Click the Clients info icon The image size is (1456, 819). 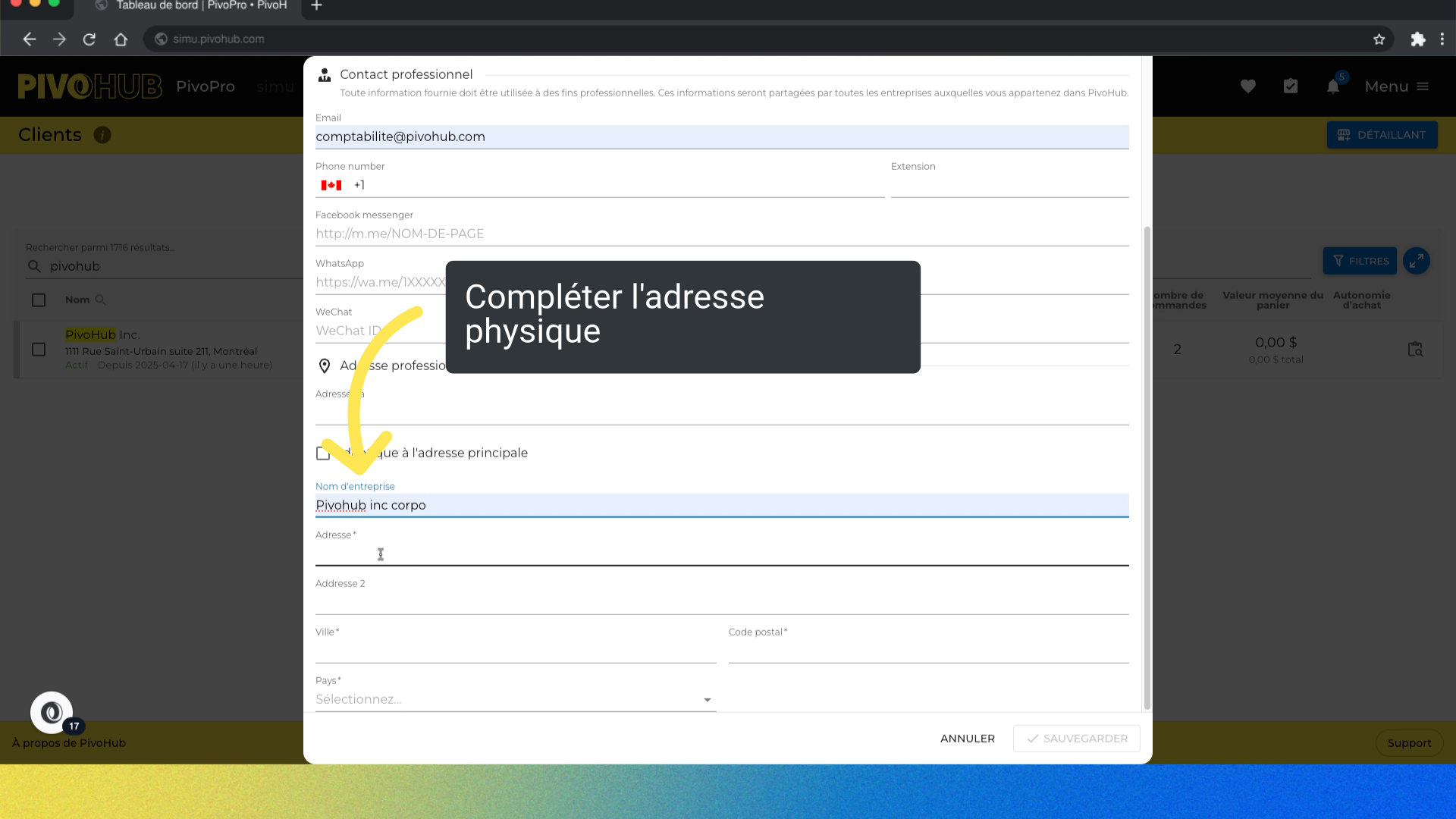[102, 135]
